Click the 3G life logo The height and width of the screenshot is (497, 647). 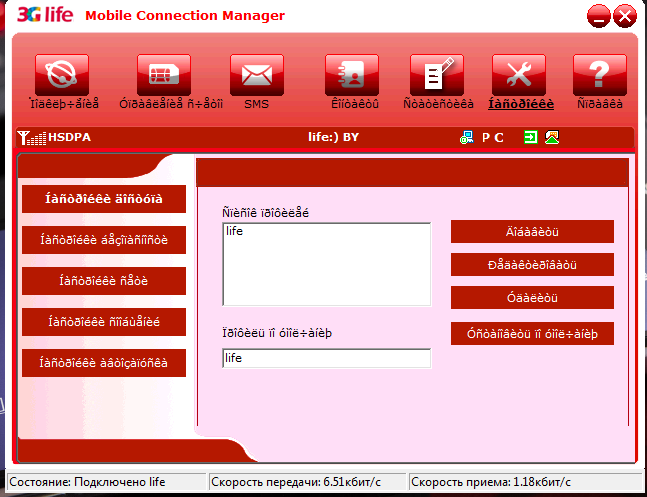tap(45, 15)
